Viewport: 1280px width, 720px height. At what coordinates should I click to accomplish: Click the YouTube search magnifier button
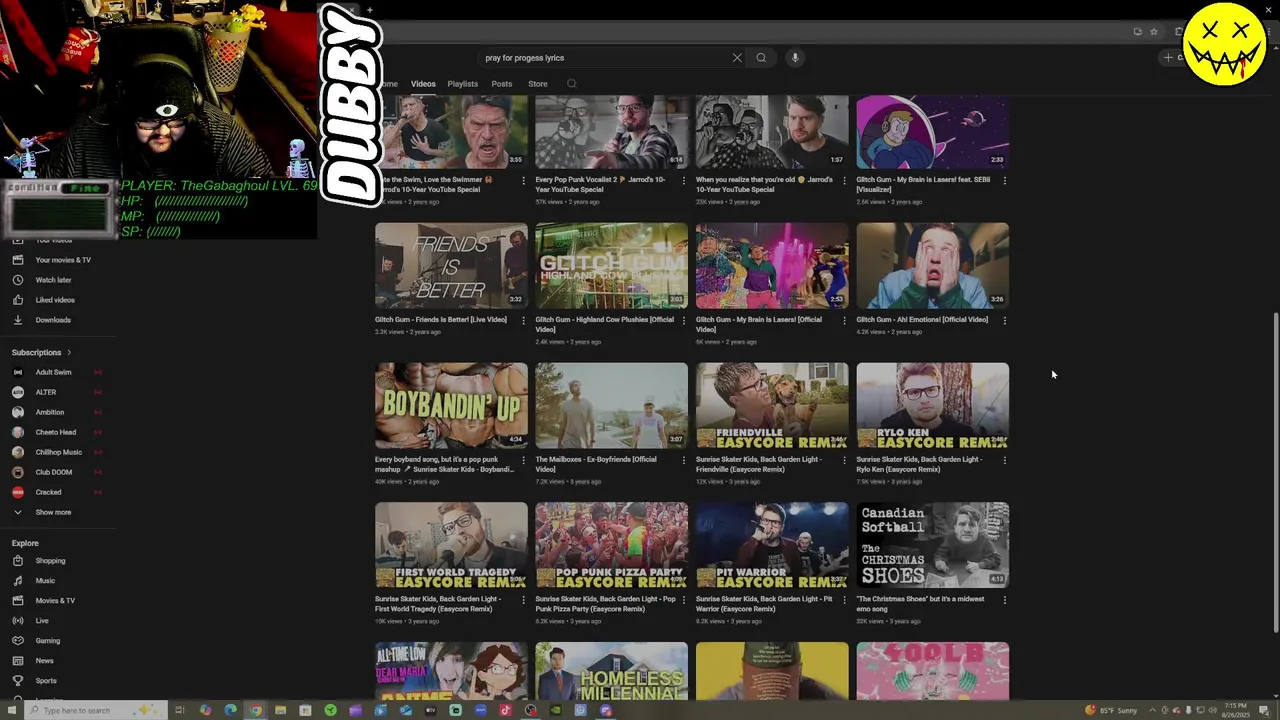pyautogui.click(x=761, y=58)
